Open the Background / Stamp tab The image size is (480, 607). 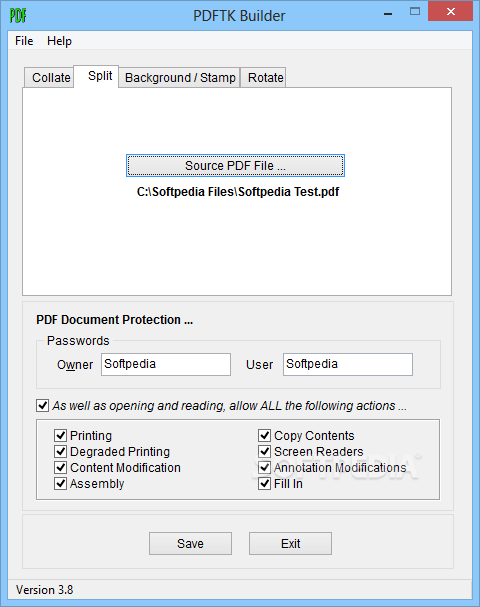(180, 77)
